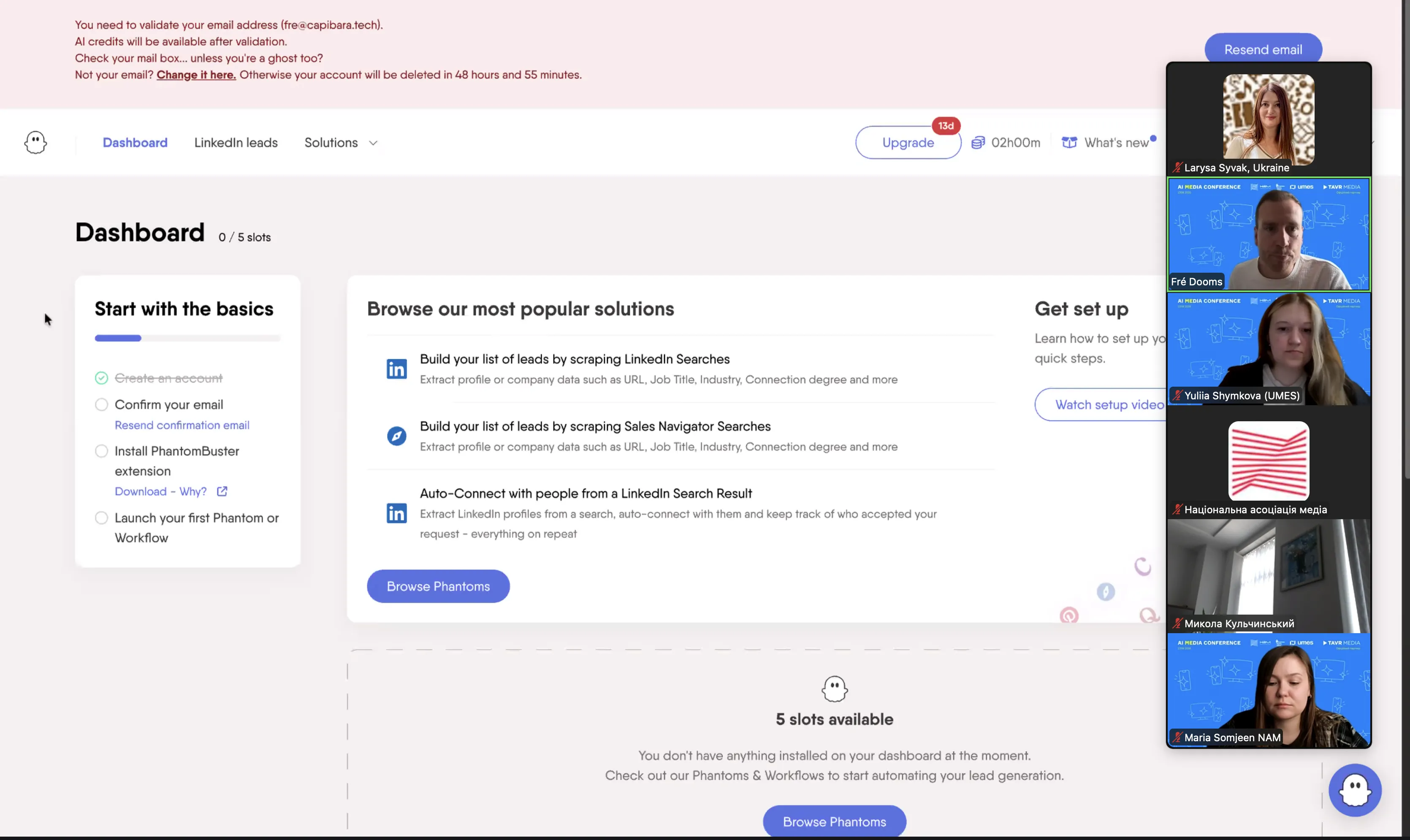Click the gift icon next to What's new

[x=1069, y=143]
